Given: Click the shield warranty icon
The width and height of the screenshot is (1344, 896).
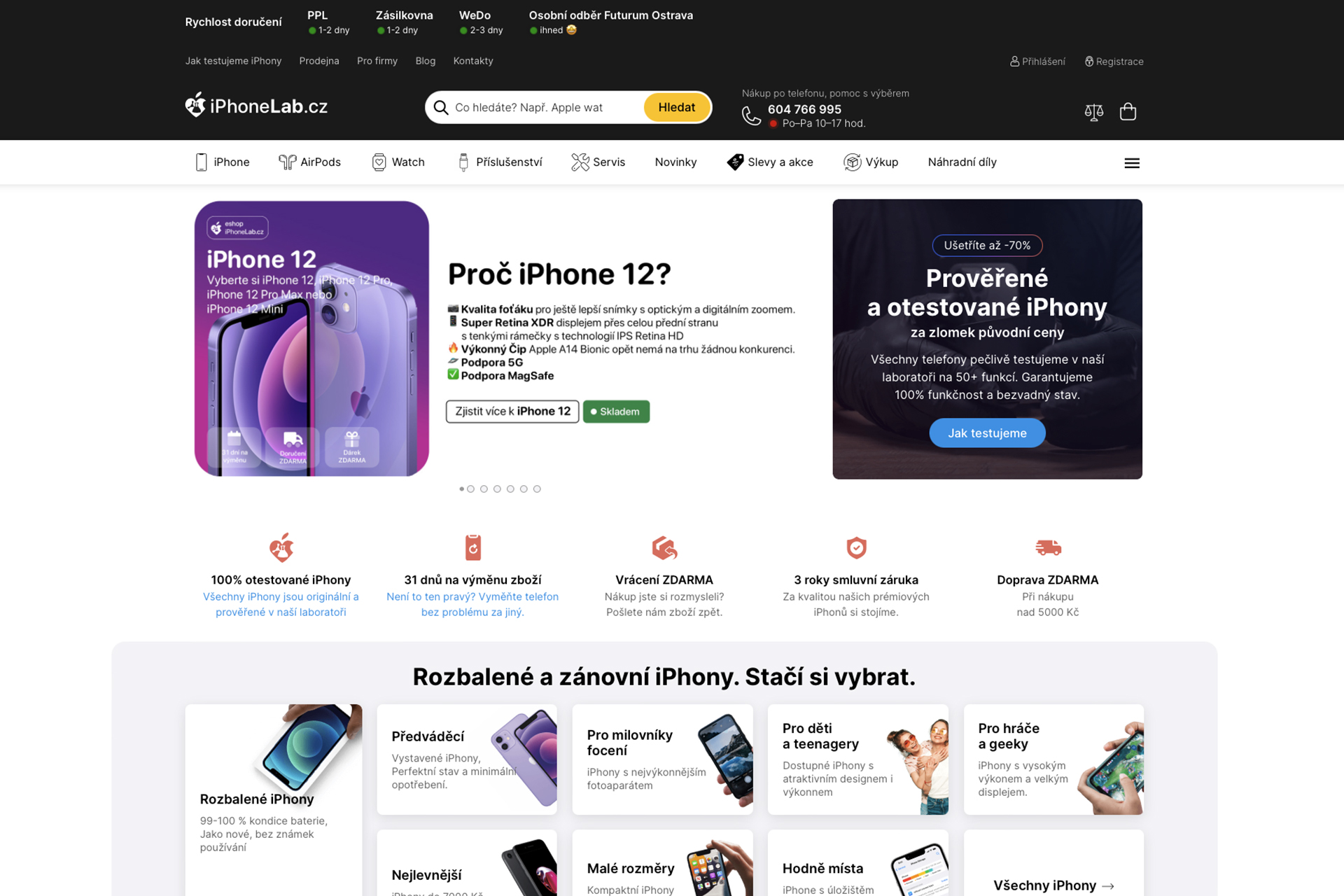Looking at the screenshot, I should [856, 547].
